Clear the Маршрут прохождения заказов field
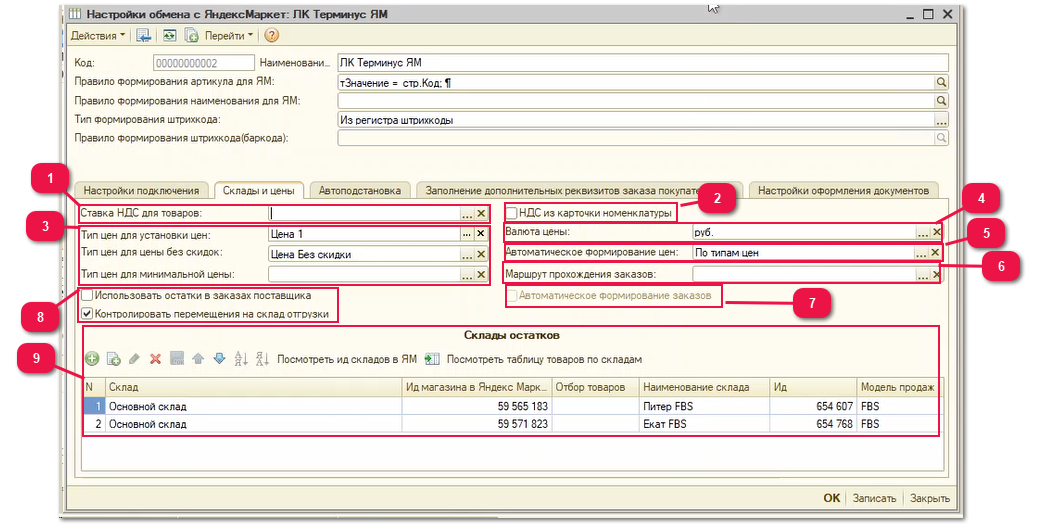The image size is (1041, 527). tap(936, 274)
